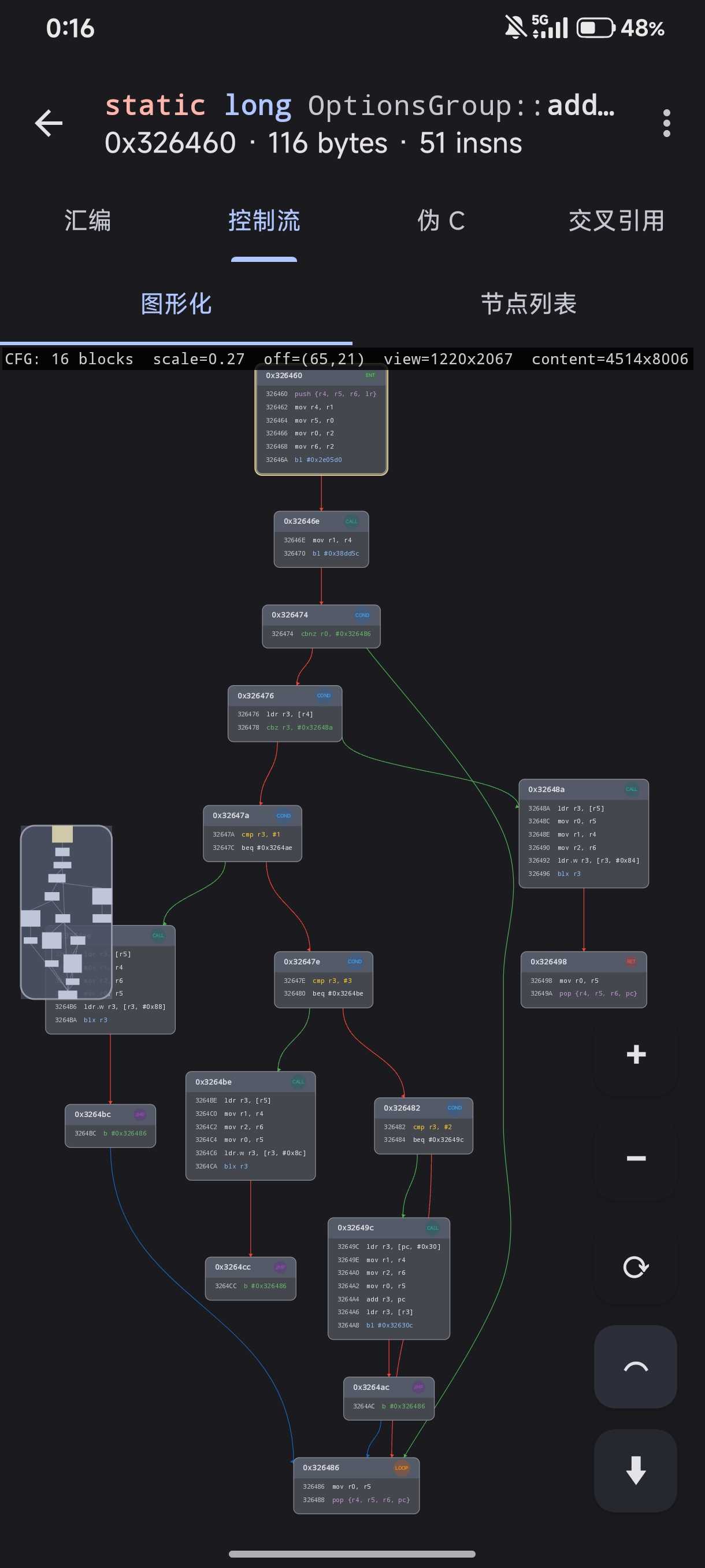Tap instruction 'beq #0x32649c'

pos(439,1140)
